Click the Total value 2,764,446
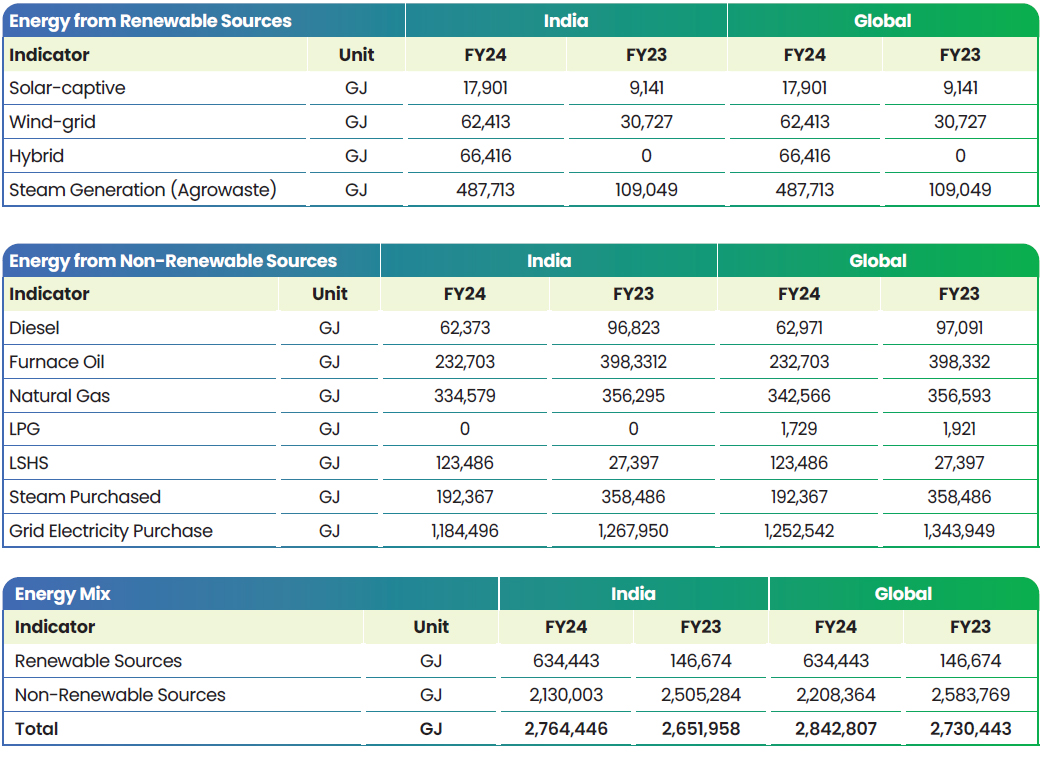 coord(566,728)
